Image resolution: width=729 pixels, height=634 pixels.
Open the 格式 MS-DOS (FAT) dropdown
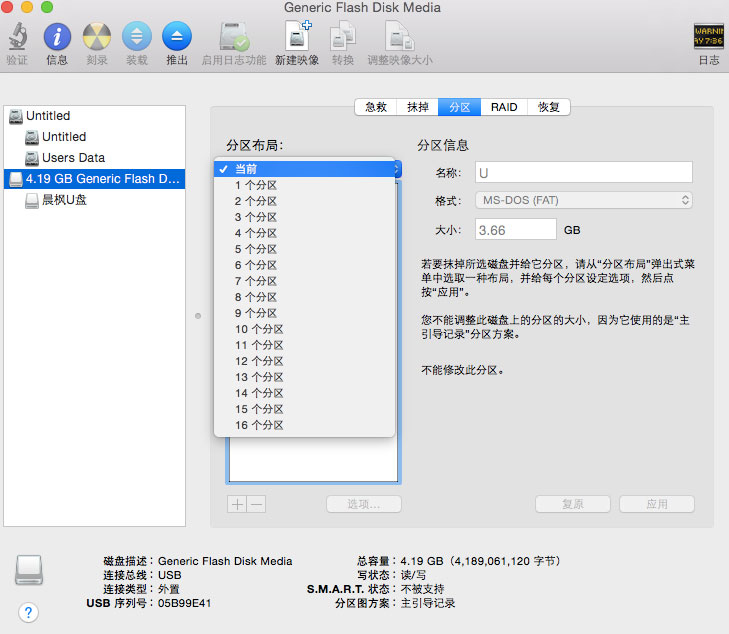tap(584, 201)
